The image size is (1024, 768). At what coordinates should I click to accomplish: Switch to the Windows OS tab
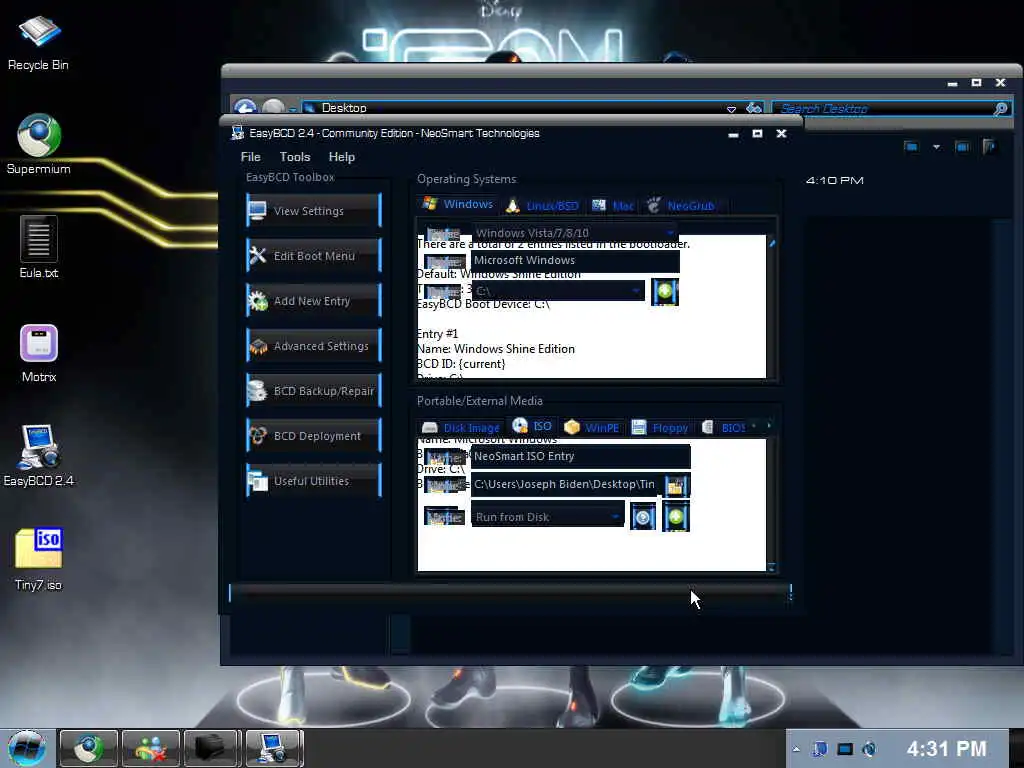[458, 204]
